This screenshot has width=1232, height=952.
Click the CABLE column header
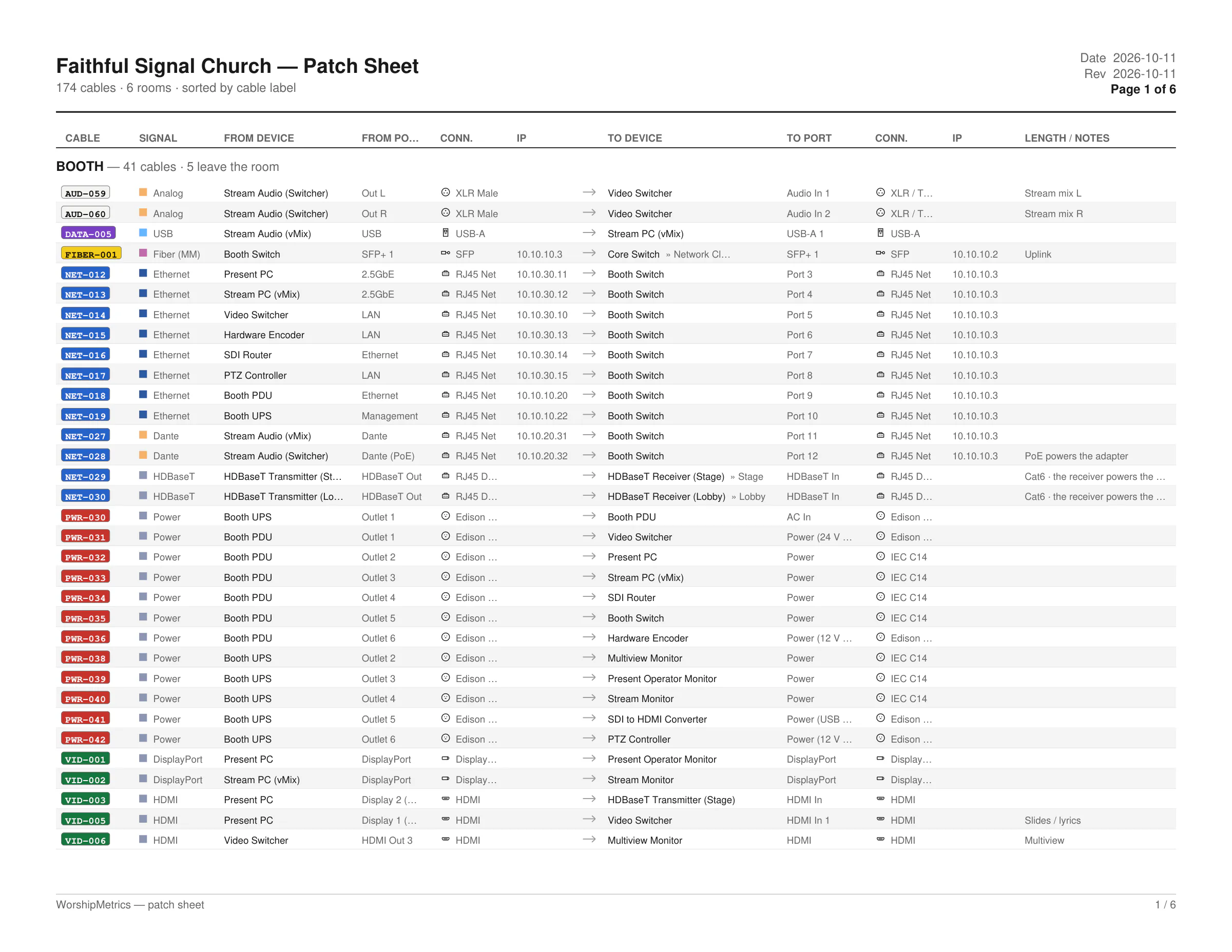82,138
